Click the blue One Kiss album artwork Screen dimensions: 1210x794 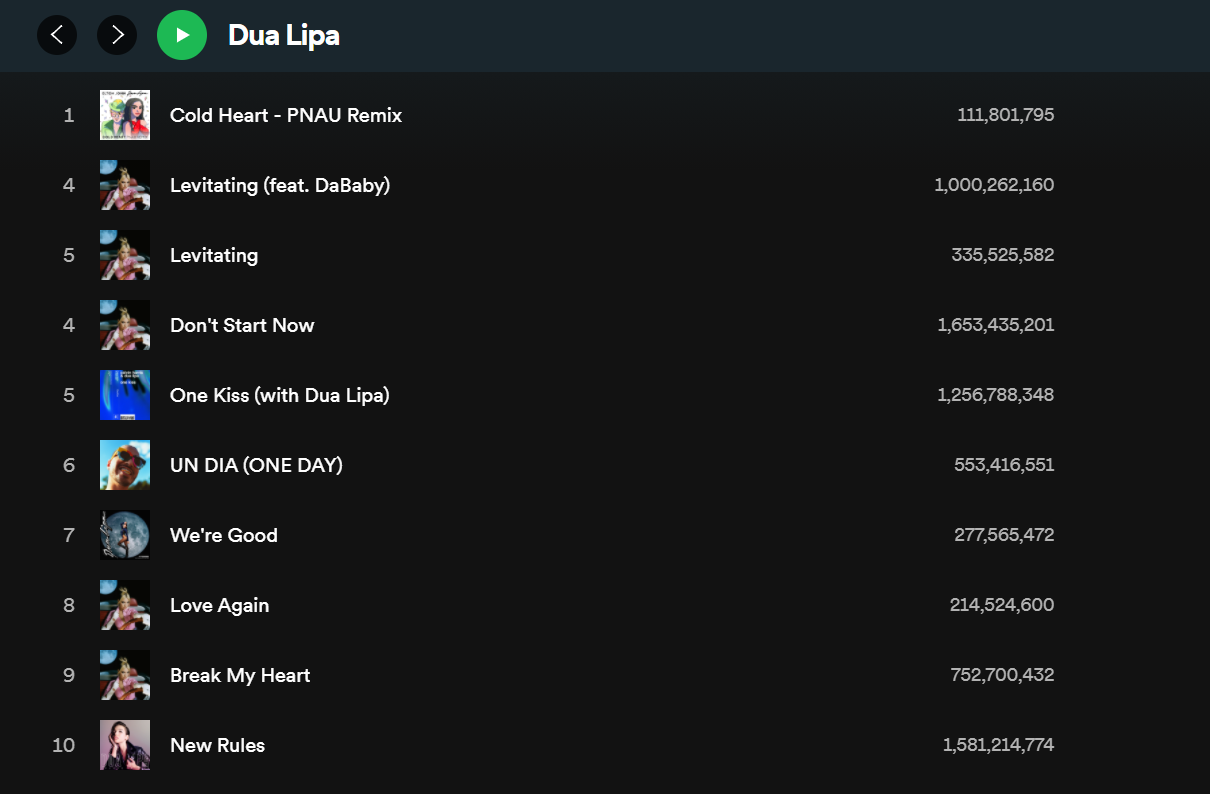pos(125,395)
